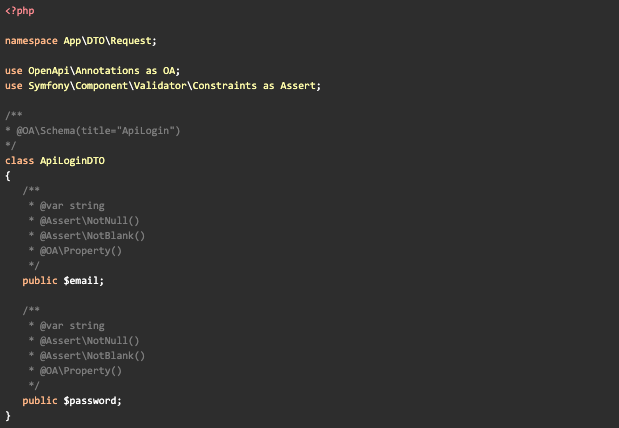This screenshot has width=619, height=428.
Task: Click the <?php opening tag
Action: tap(20, 11)
